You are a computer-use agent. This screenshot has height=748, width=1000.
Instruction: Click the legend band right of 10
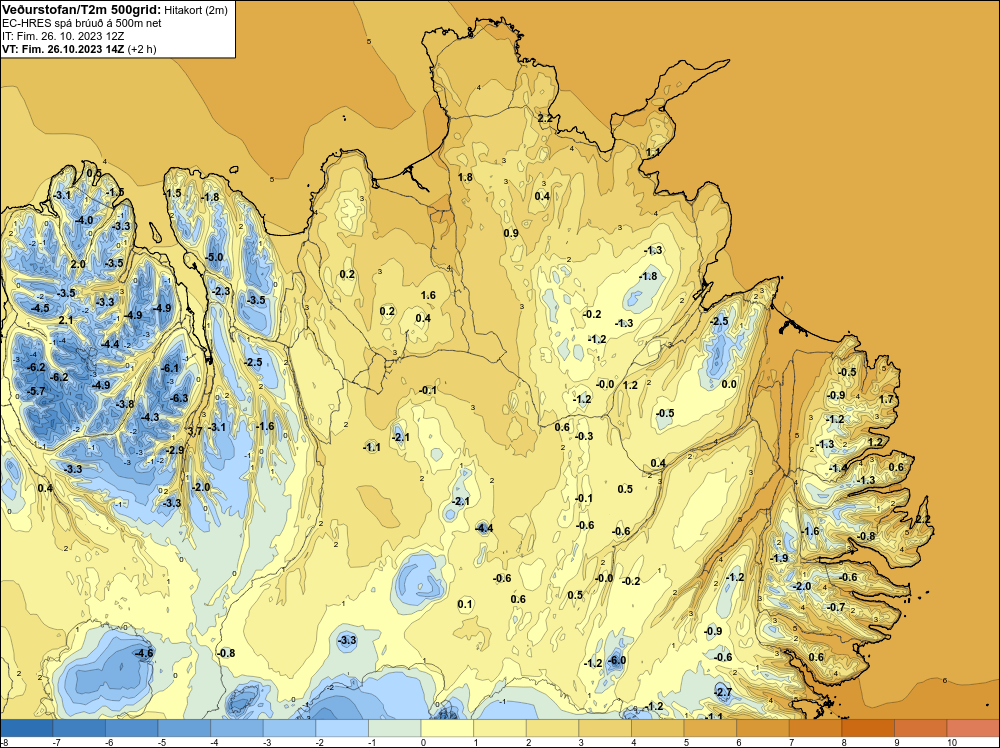[973, 728]
